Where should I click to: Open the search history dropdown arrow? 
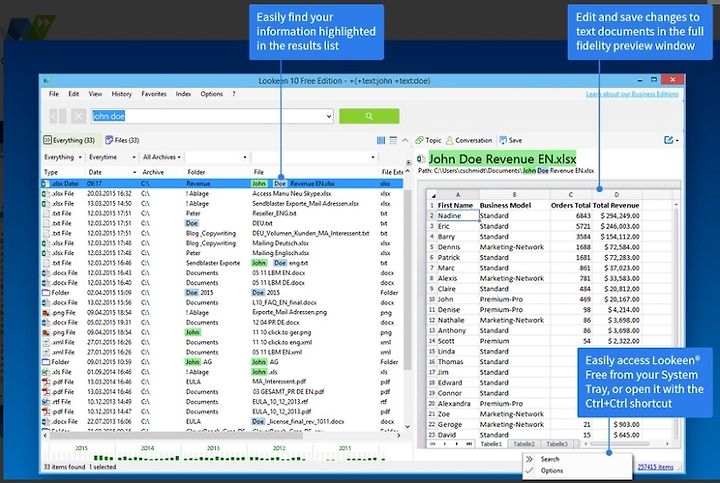point(329,116)
